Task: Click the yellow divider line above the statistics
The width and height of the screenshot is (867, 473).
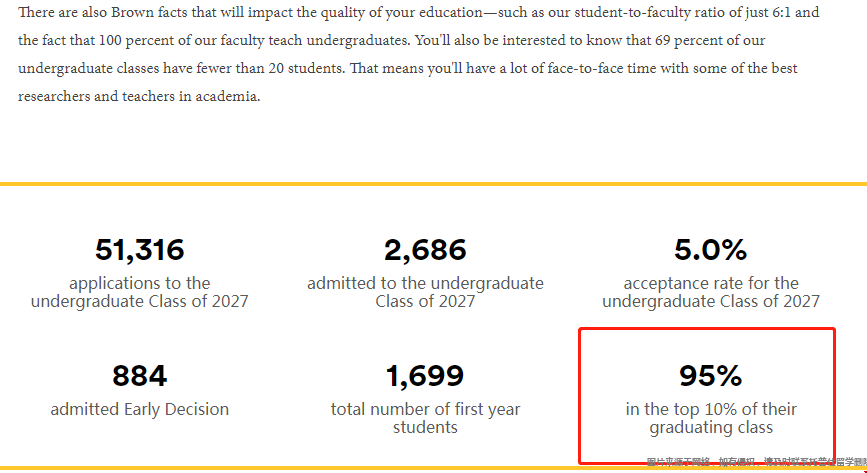Action: coord(434,184)
